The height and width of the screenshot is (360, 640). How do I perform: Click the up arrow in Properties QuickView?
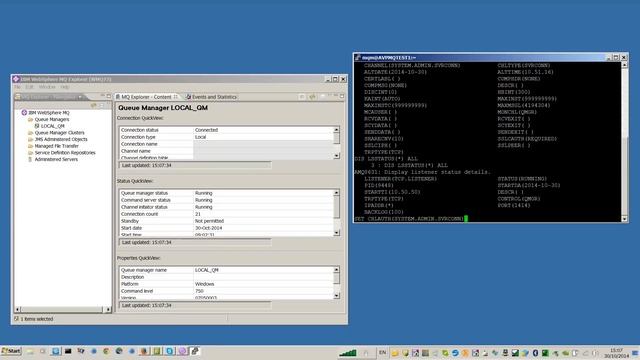tap(336, 269)
